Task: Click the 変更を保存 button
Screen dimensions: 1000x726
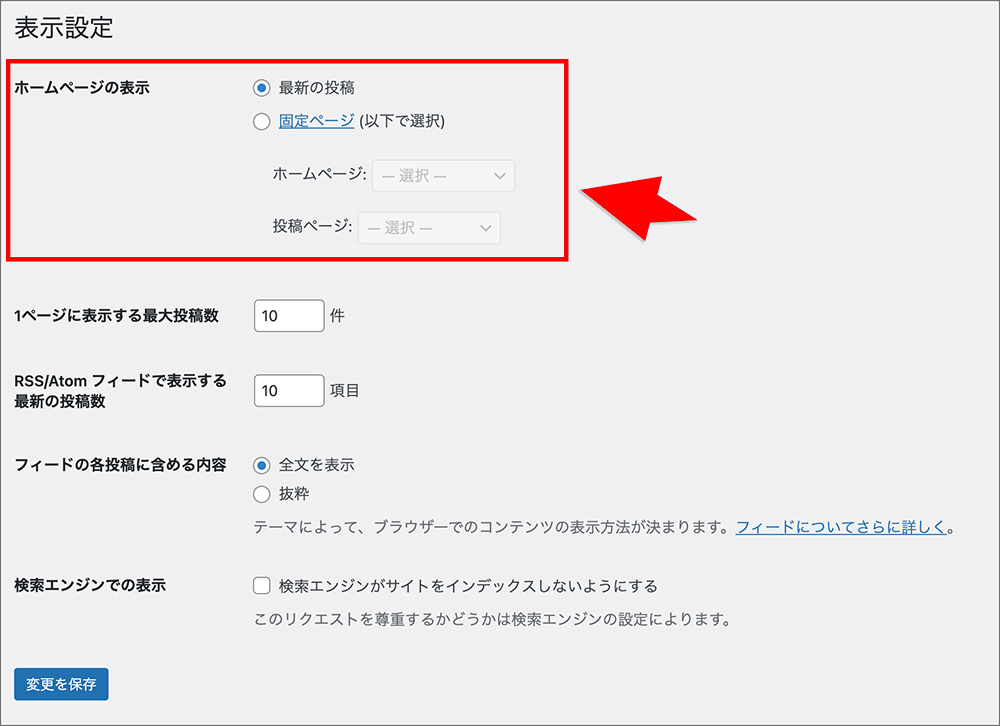Action: pyautogui.click(x=61, y=684)
